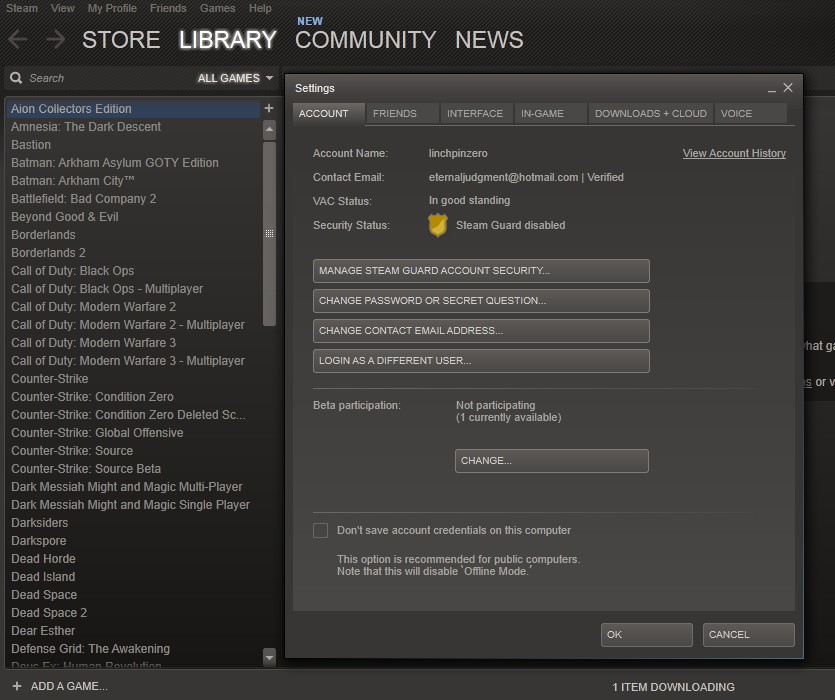835x700 pixels.
Task: Open the Help menu
Action: click(x=260, y=8)
